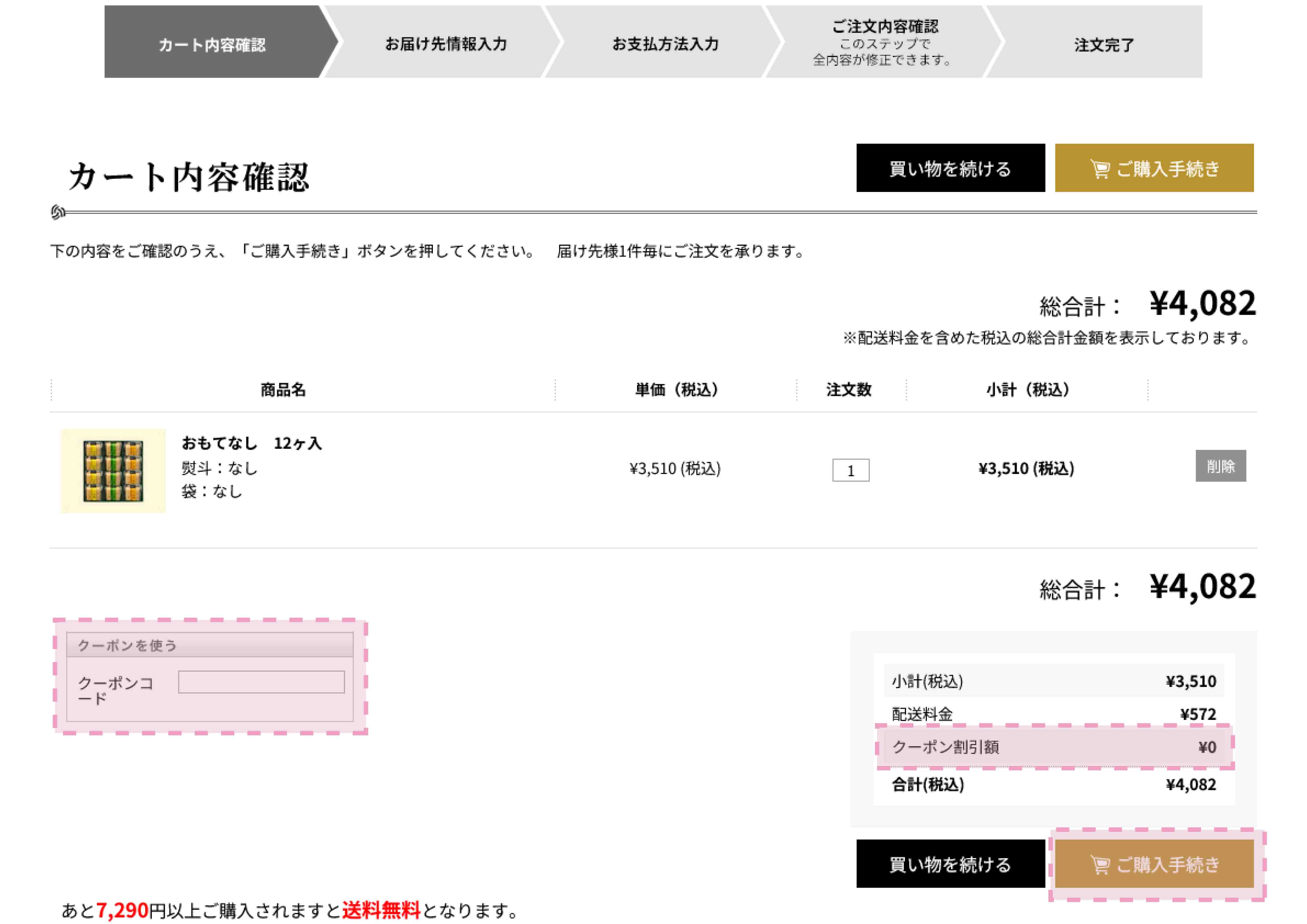Focus the クーポンコード input field
Viewport: 1307px width, 924px height.
tap(261, 682)
